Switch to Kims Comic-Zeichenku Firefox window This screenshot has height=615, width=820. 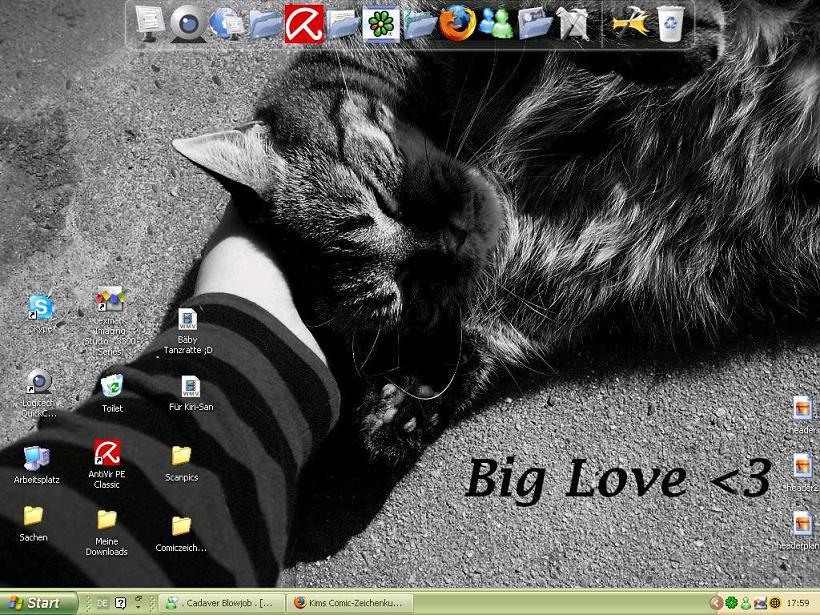click(x=349, y=603)
